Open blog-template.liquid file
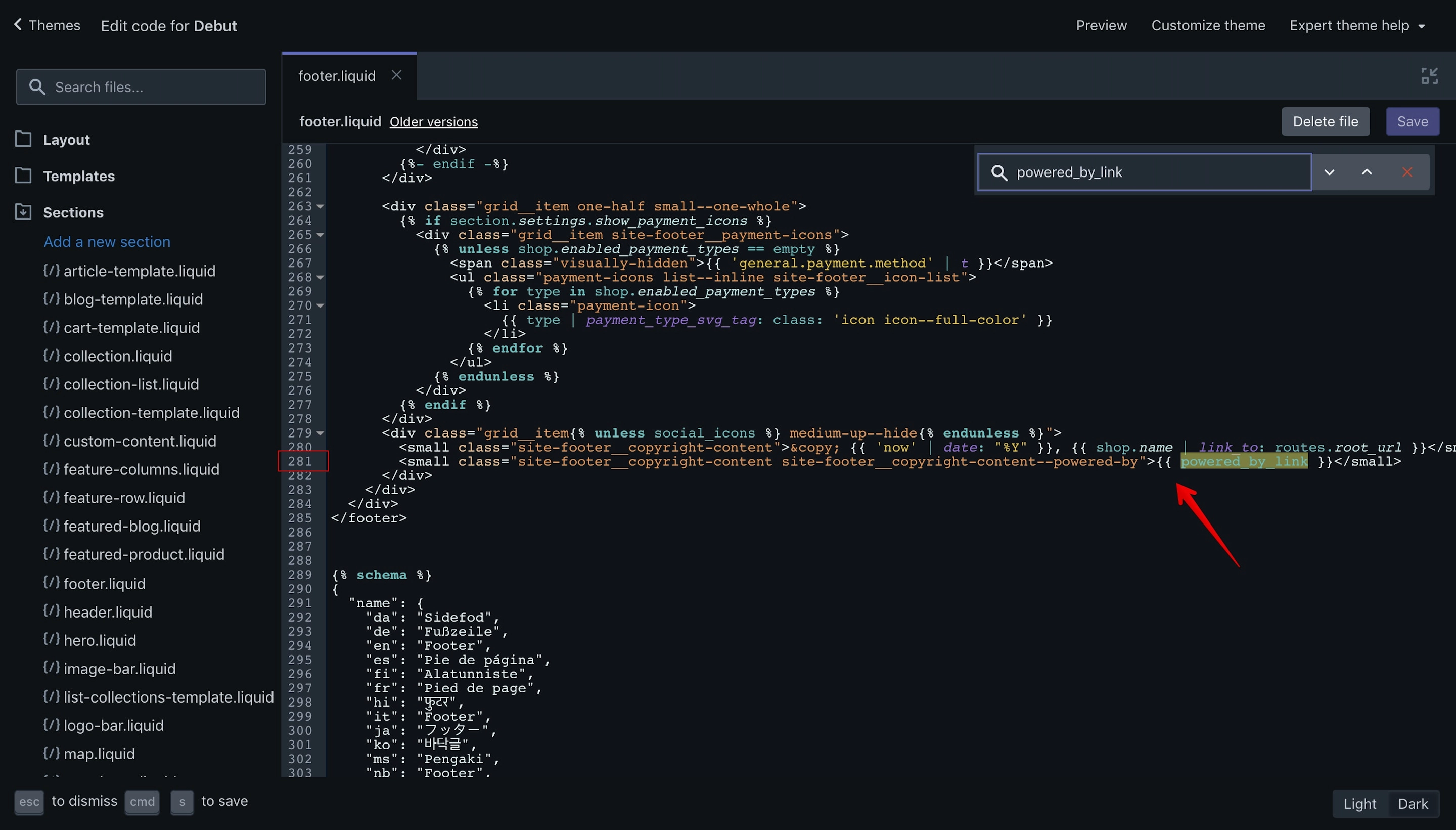Viewport: 1456px width, 830px height. 133,299
